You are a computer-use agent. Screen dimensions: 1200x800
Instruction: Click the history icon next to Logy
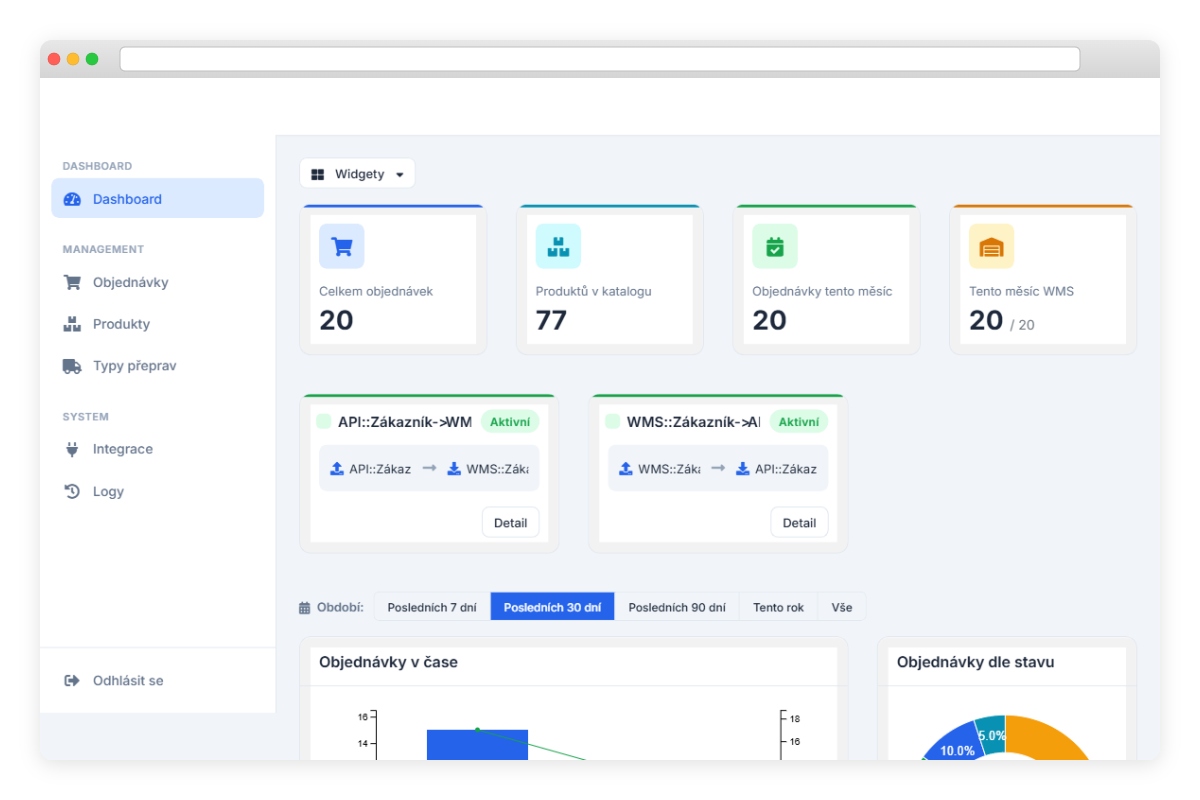72,491
